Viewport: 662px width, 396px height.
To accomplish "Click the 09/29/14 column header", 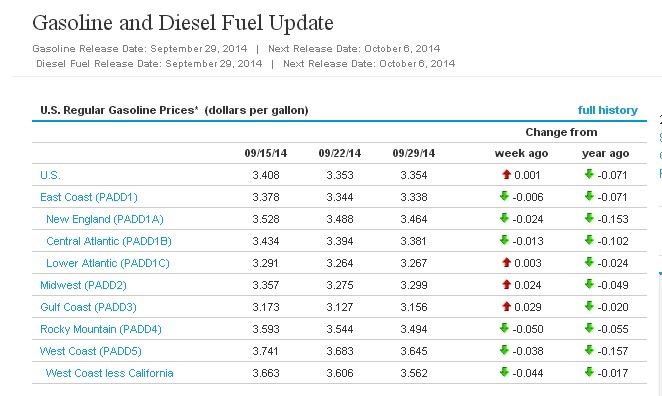I will click(414, 153).
